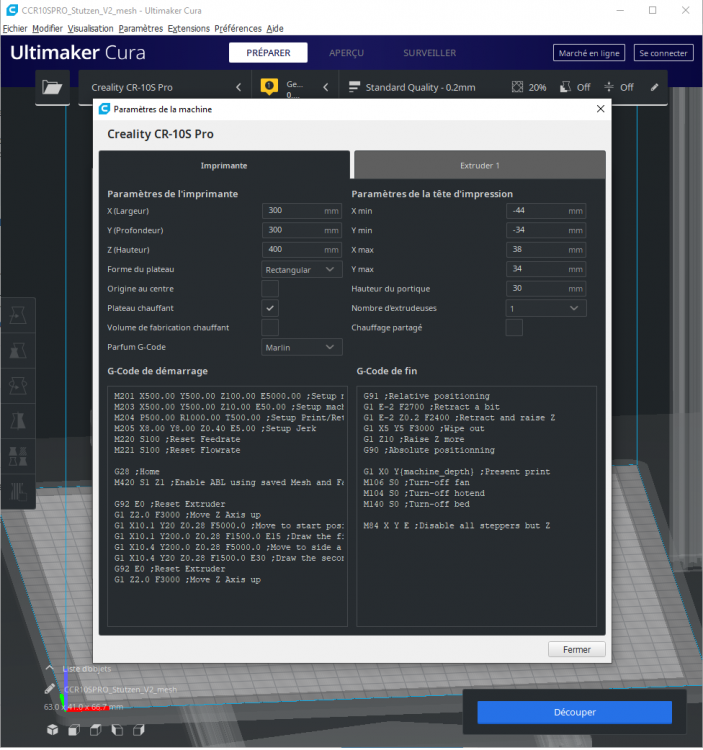This screenshot has width=703, height=750.
Task: Click inside G-Code de fin text area
Action: pyautogui.click(x=476, y=506)
